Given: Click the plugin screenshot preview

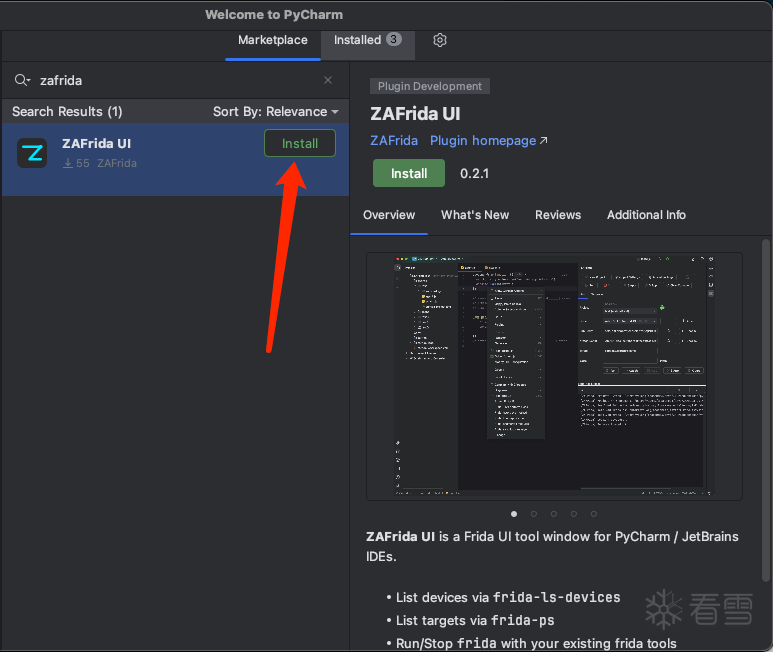Looking at the screenshot, I should pos(554,376).
